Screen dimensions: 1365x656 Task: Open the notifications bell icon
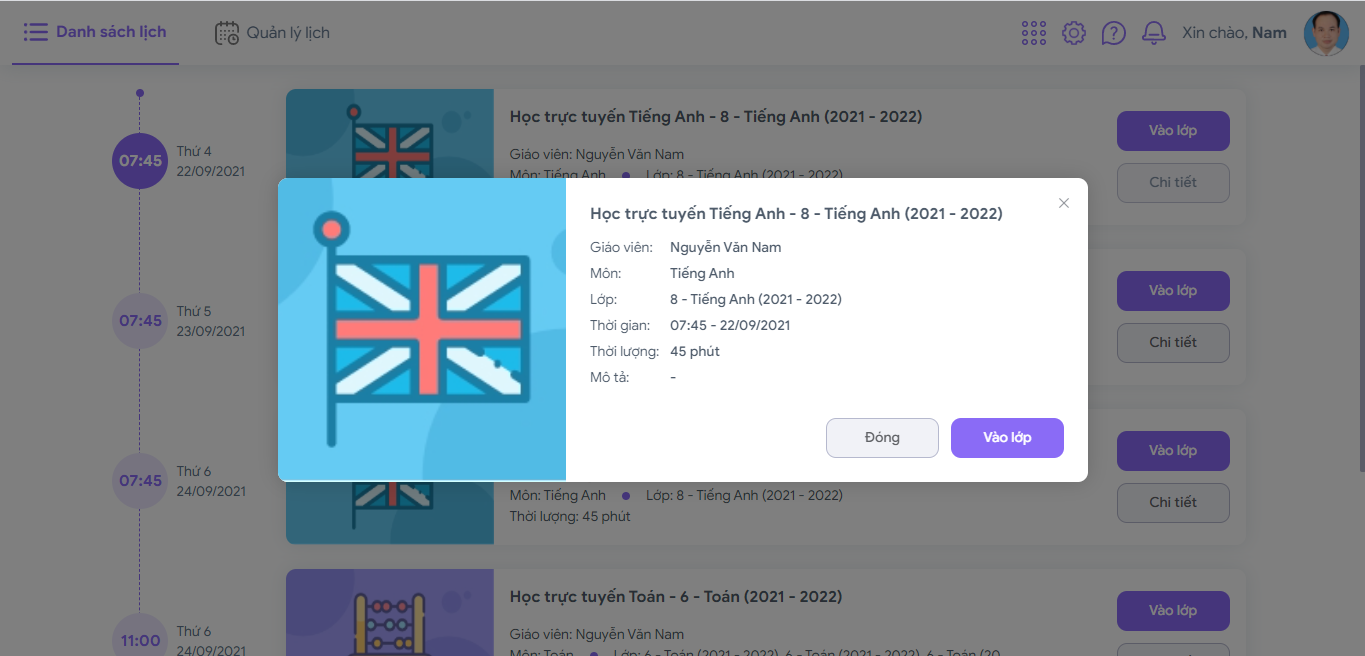(1154, 33)
